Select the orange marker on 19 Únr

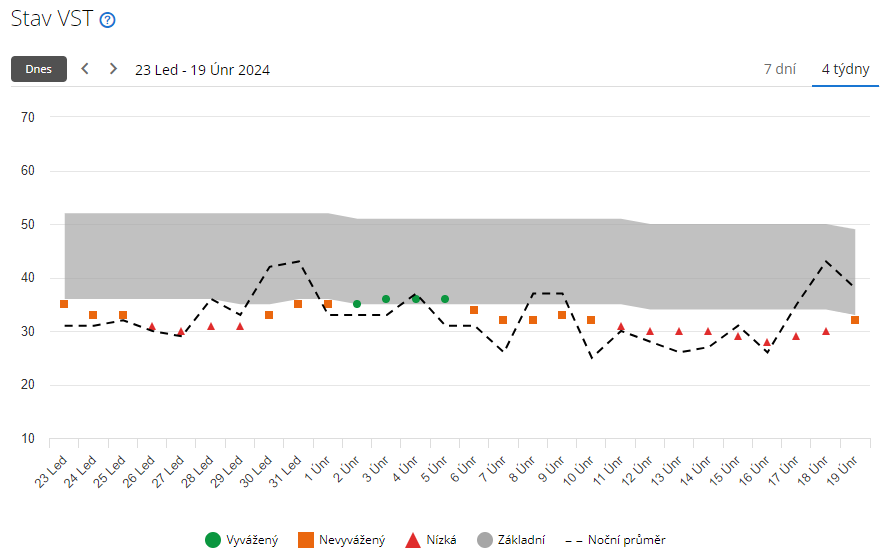(x=855, y=320)
